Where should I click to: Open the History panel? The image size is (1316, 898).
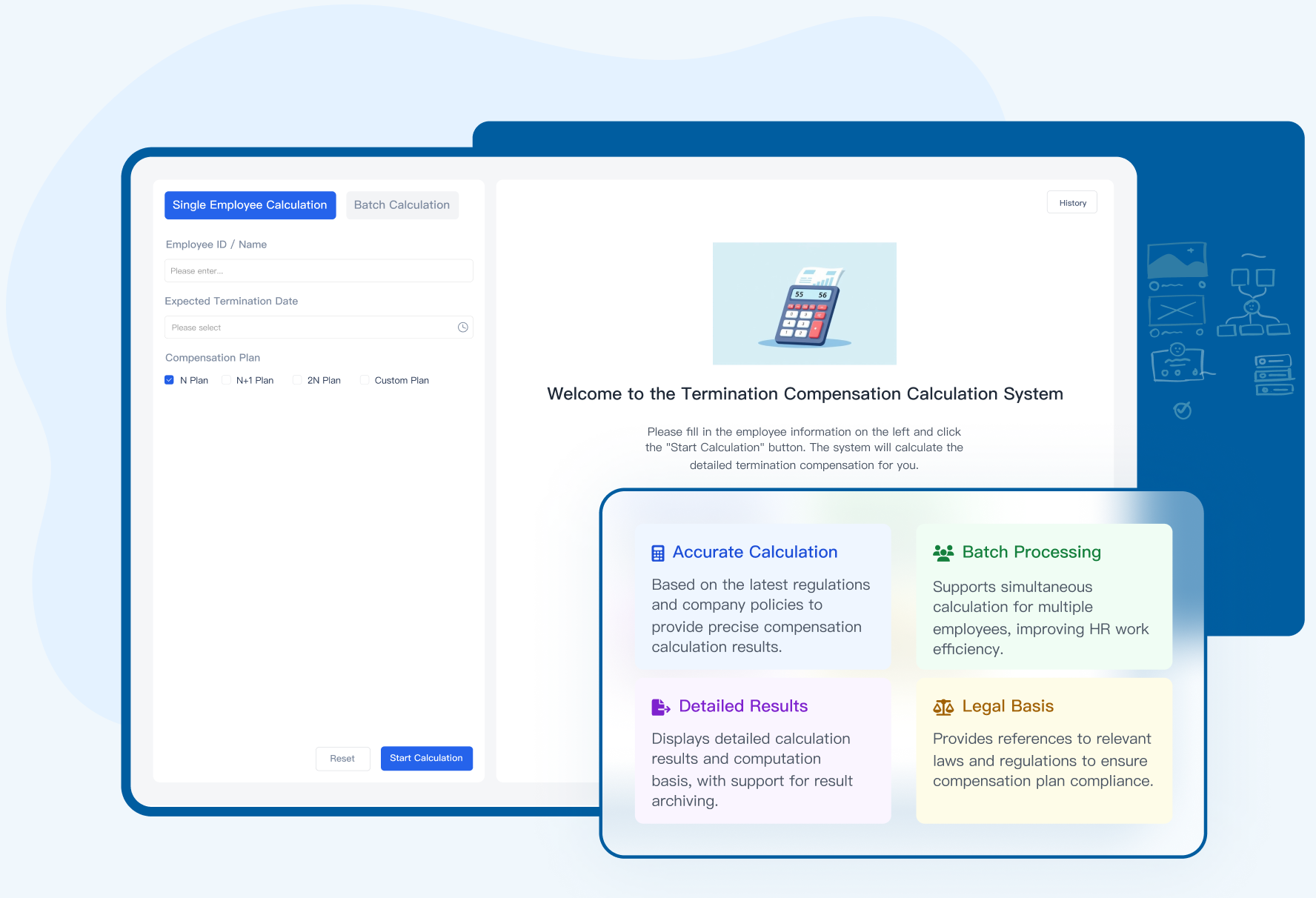1071,203
